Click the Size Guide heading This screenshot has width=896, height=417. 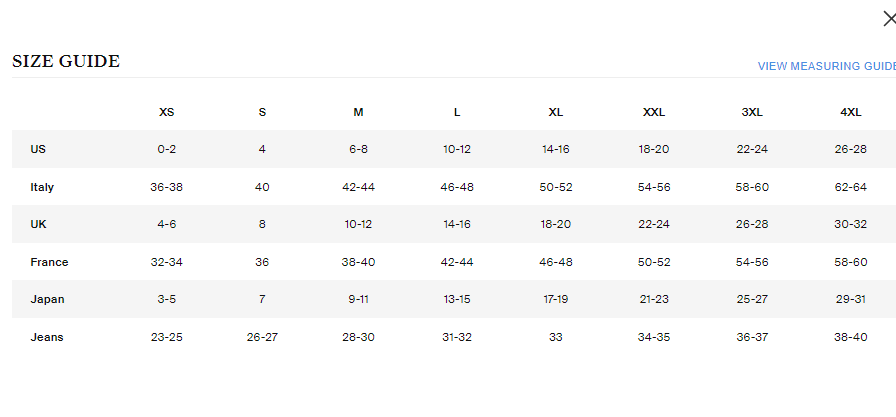click(66, 62)
